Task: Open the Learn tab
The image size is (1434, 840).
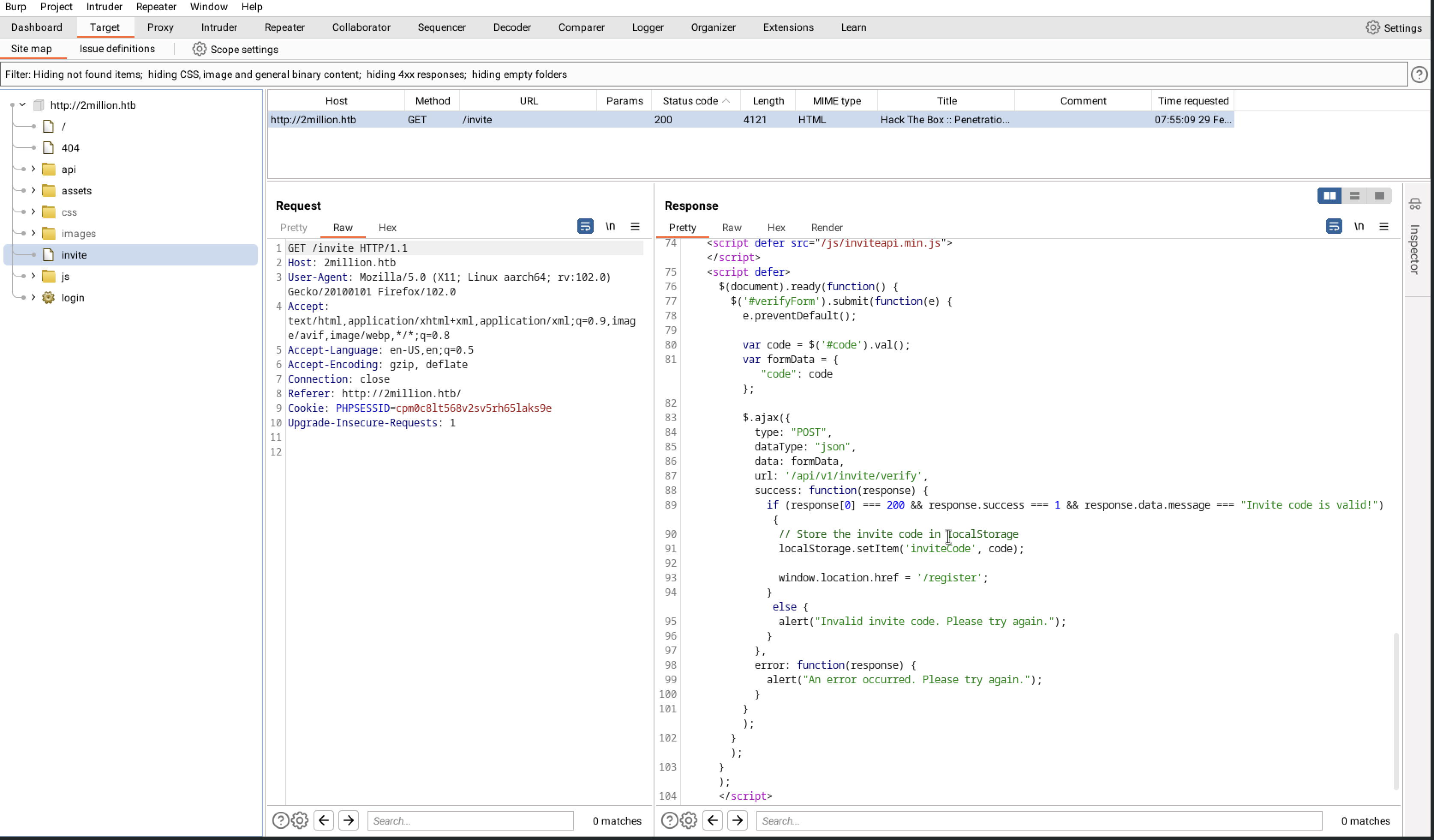Action: [853, 27]
